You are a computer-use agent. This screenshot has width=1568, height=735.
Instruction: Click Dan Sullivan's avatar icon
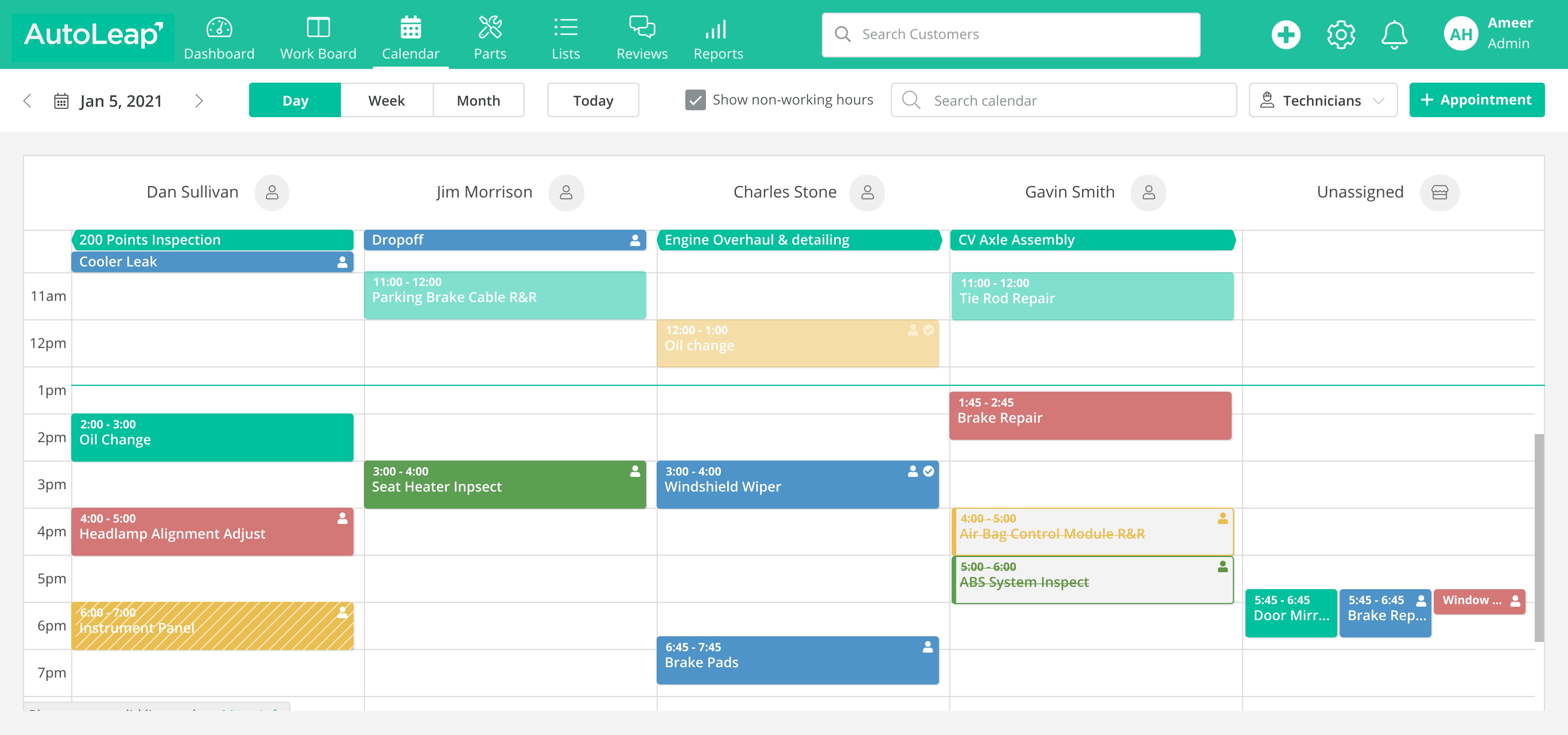coord(272,192)
